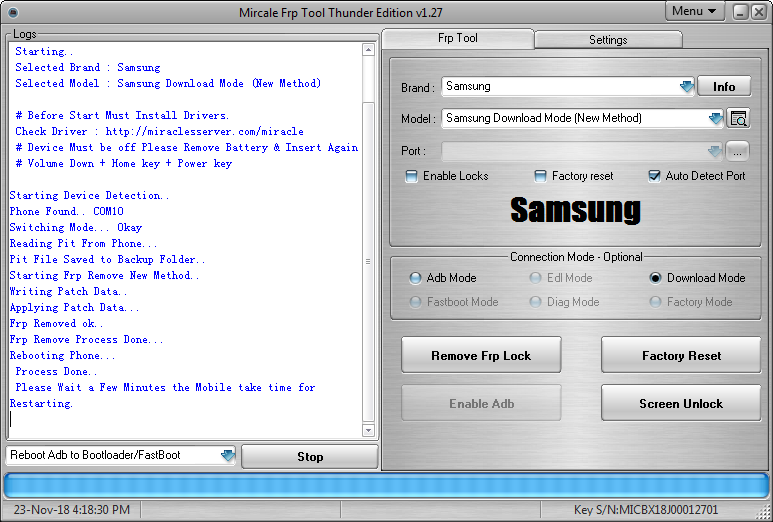This screenshot has width=773, height=522.
Task: Click 'Reading Pit From Phone...' log line
Action: click(83, 244)
